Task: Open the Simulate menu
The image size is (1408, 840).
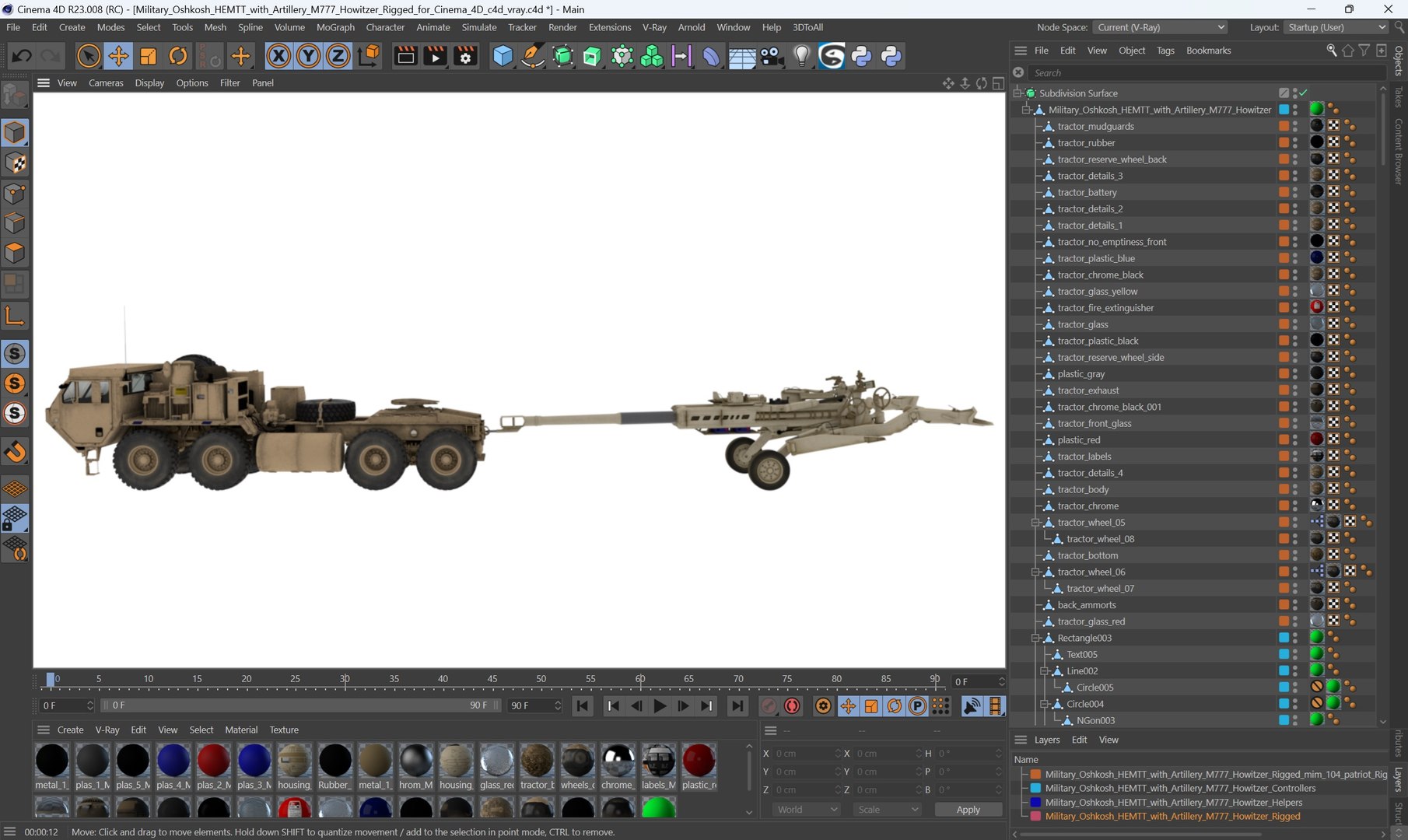Action: tap(479, 27)
